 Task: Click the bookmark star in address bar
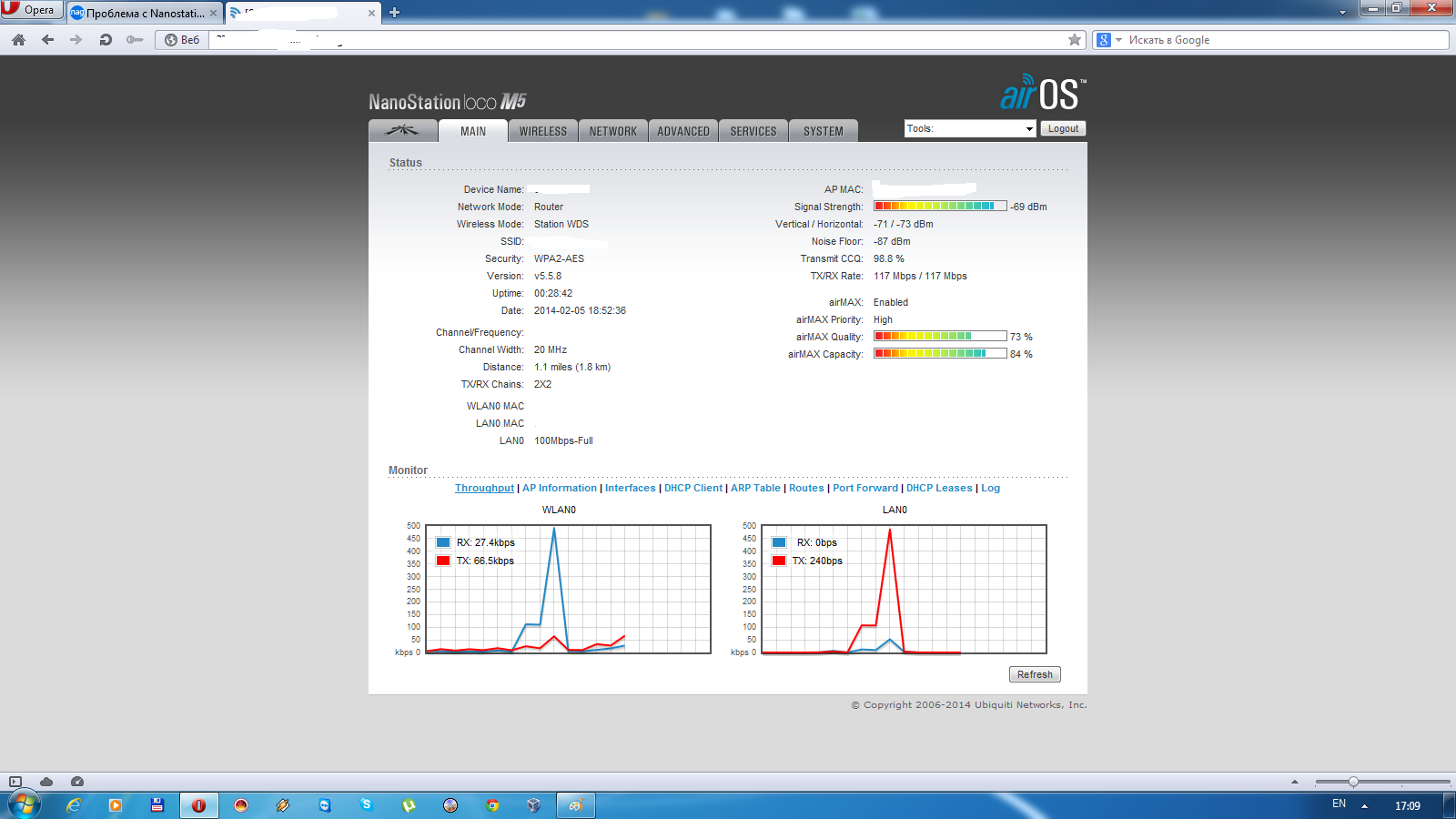click(1075, 40)
